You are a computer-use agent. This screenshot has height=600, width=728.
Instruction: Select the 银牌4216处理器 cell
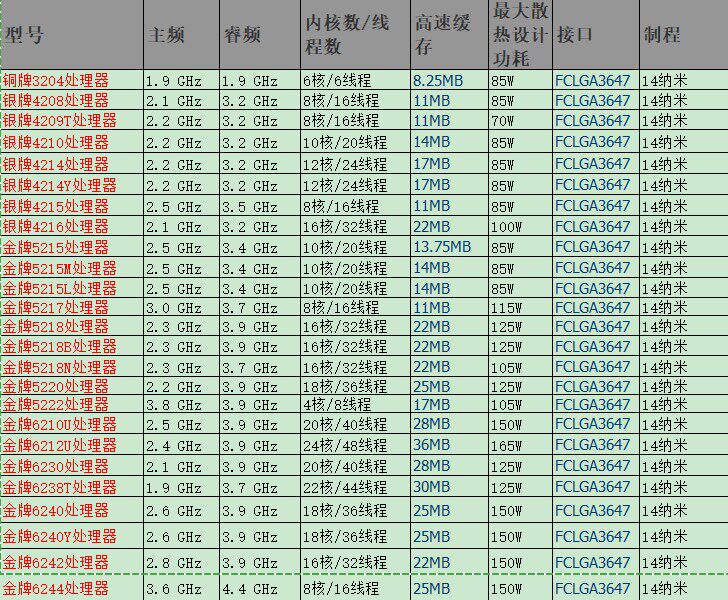click(x=72, y=226)
